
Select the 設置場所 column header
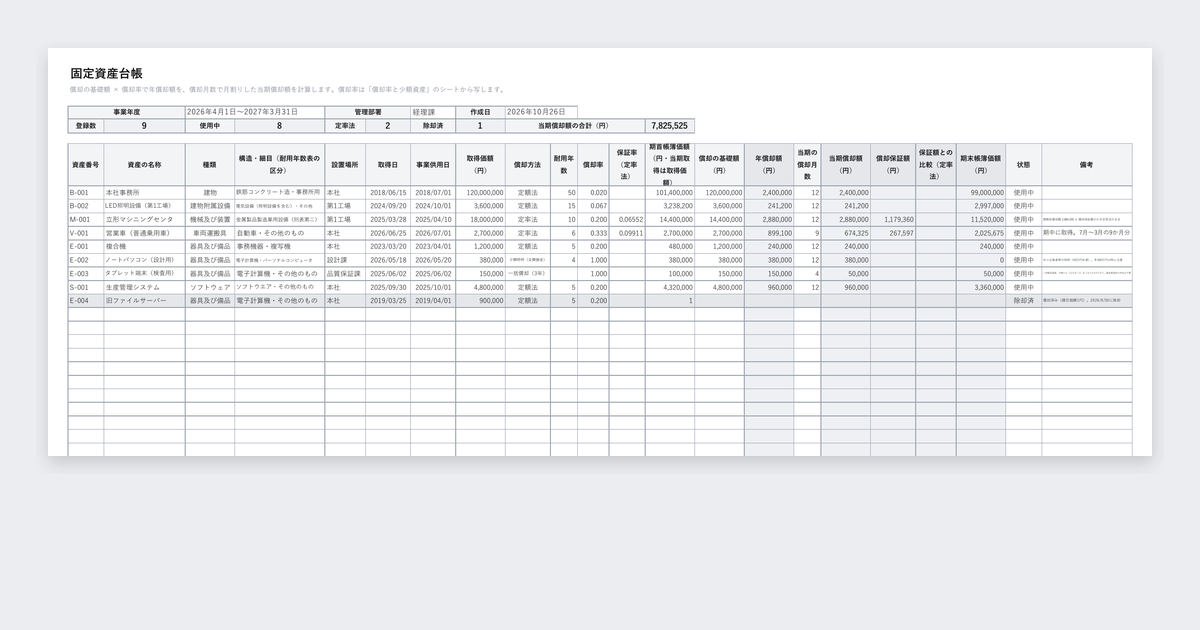[x=345, y=164]
